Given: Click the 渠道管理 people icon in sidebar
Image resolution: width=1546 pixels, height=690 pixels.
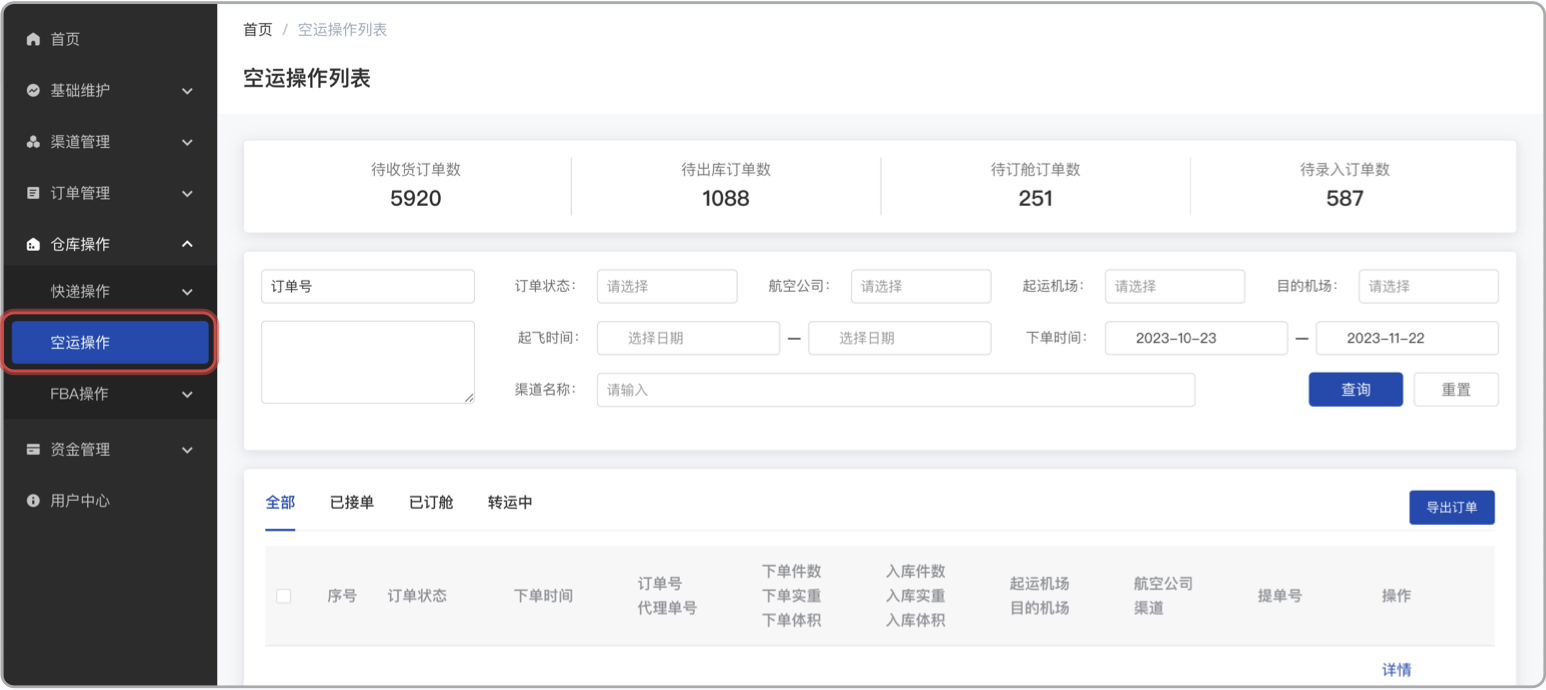Looking at the screenshot, I should (31, 141).
